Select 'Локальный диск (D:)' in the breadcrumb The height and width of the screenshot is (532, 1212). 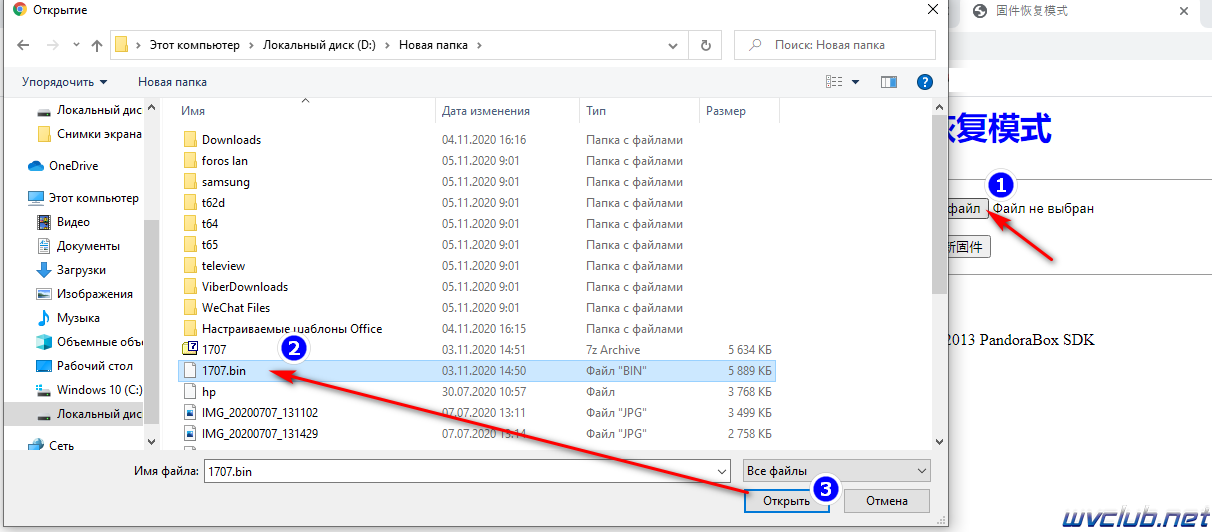(x=321, y=45)
